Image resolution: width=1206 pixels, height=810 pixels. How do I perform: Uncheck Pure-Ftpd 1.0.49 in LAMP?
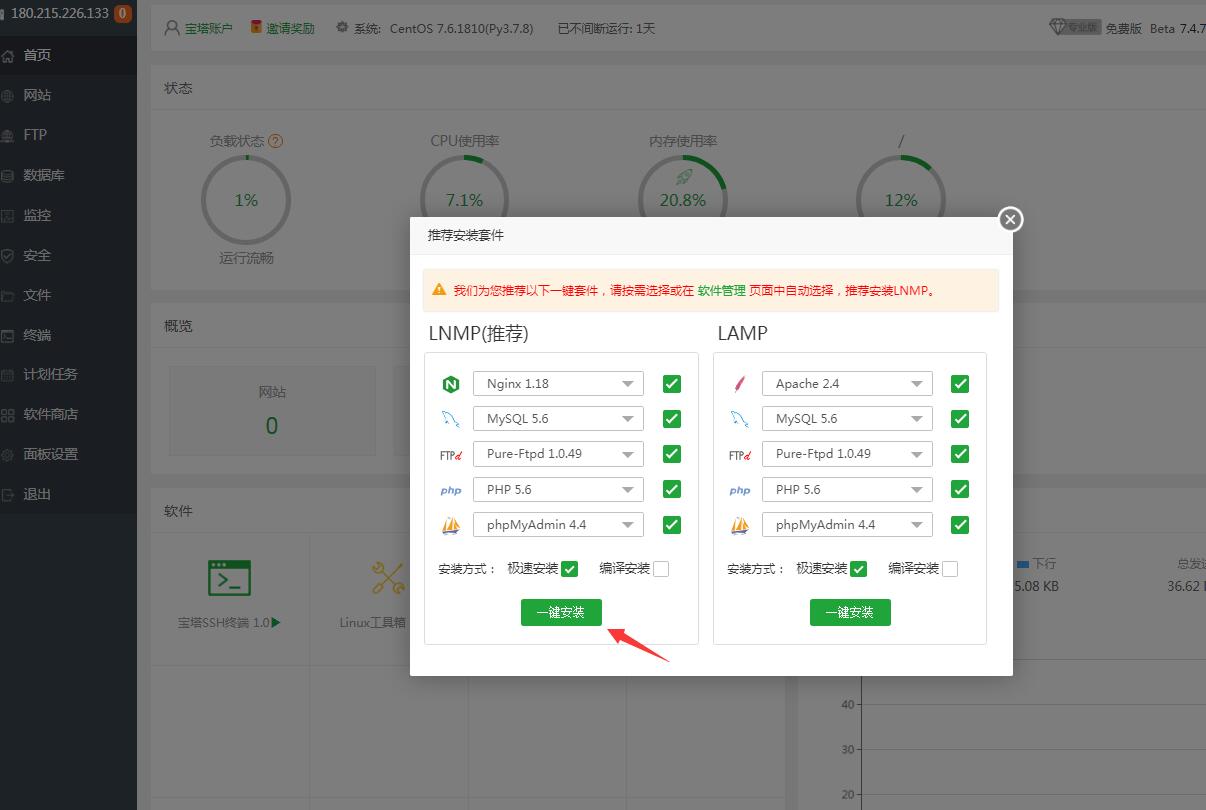tap(960, 454)
